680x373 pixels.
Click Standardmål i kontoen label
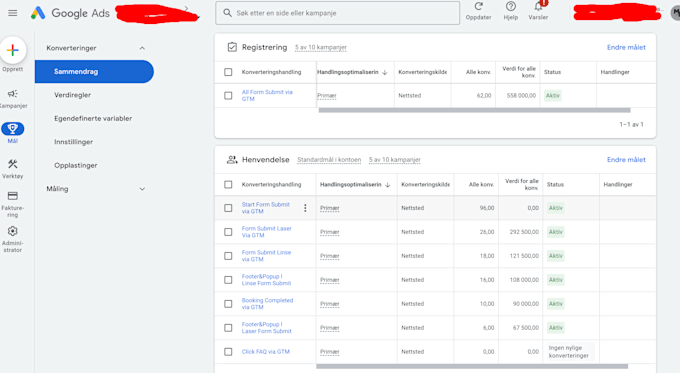[329, 160]
